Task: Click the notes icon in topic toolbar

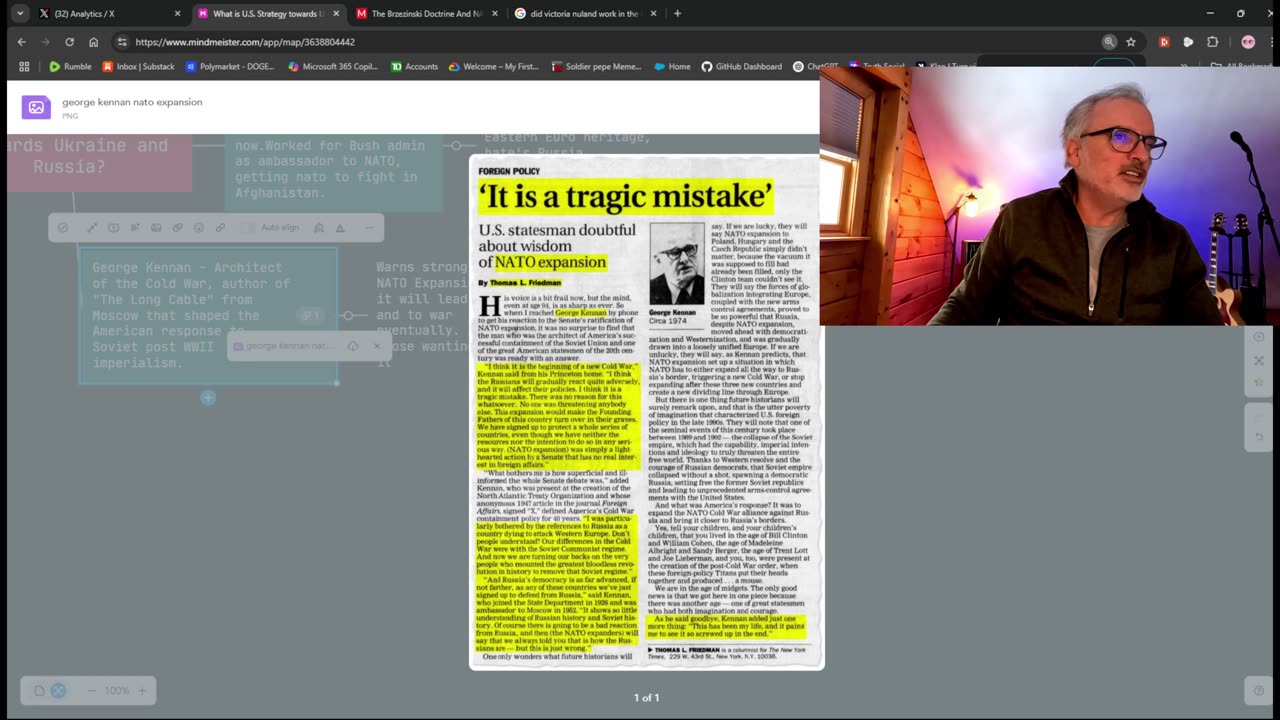Action: pyautogui.click(x=135, y=228)
